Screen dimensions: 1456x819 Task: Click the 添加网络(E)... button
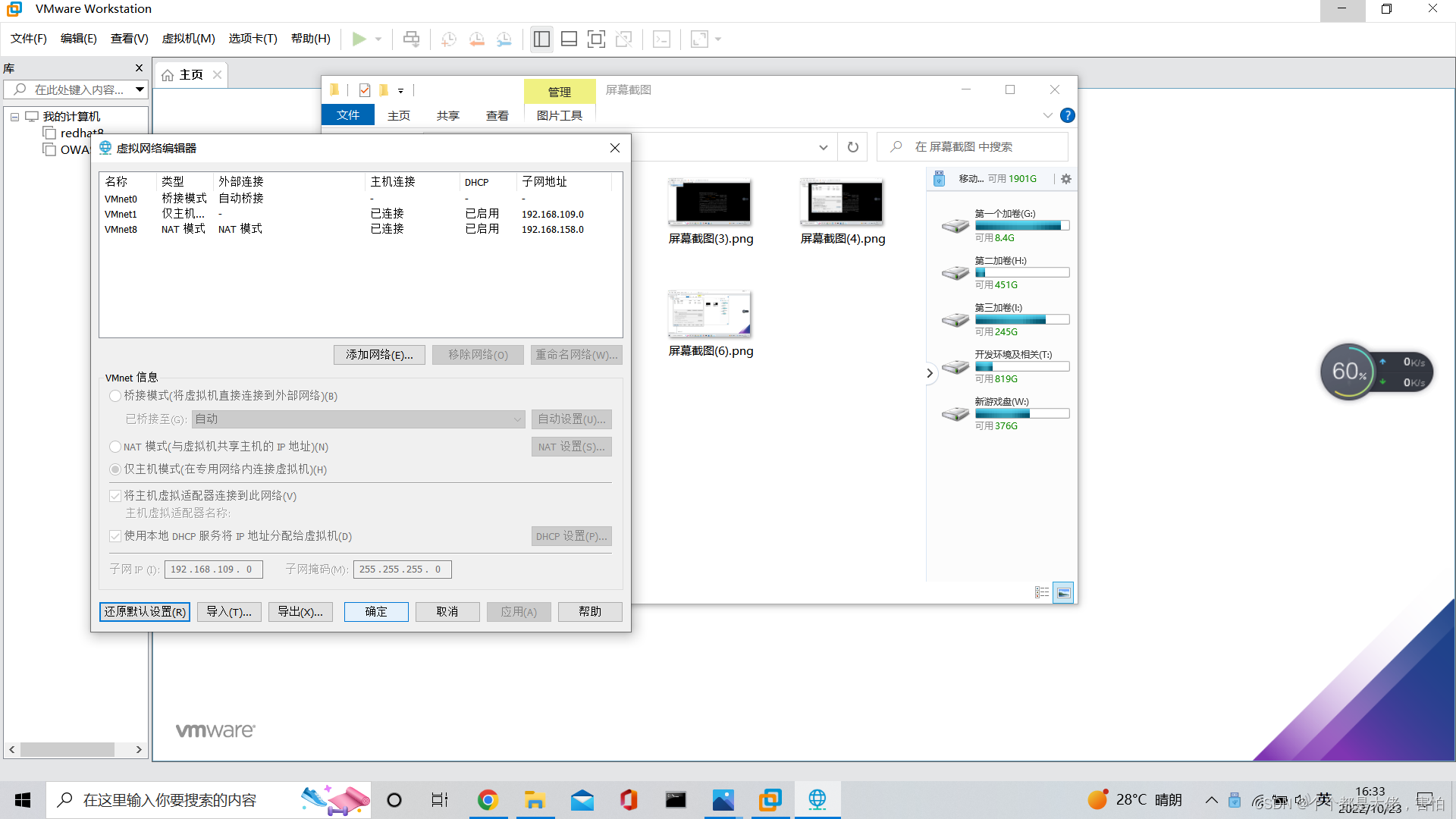(379, 355)
